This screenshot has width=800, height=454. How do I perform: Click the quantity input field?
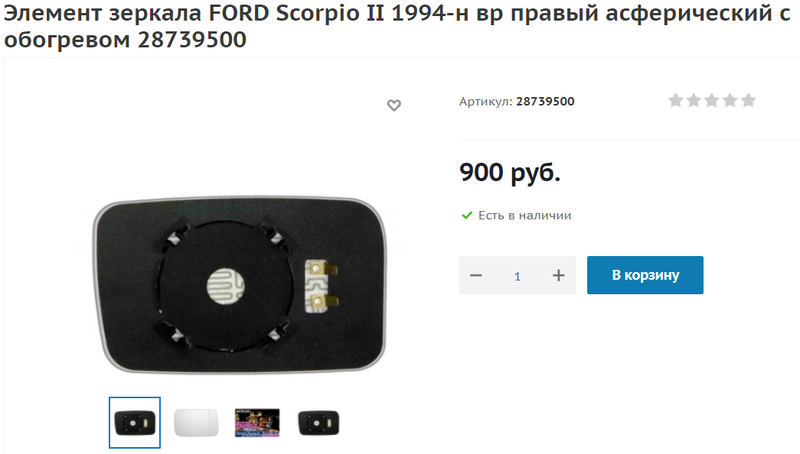(x=517, y=275)
